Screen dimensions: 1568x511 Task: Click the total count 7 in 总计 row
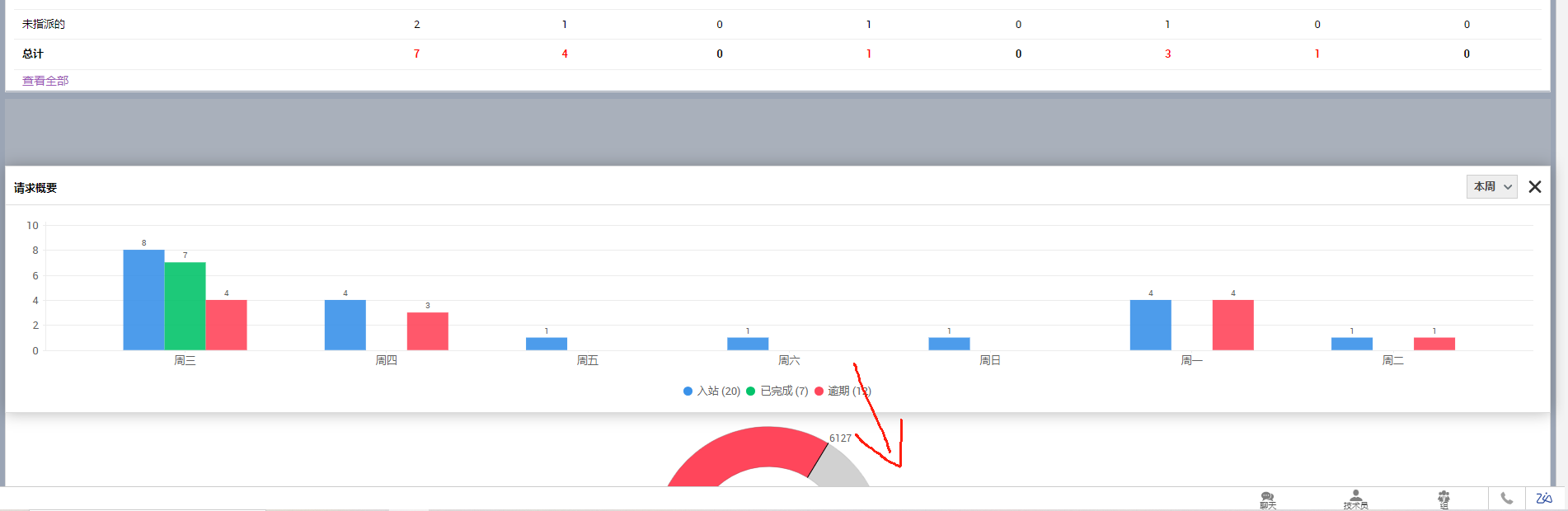click(416, 54)
